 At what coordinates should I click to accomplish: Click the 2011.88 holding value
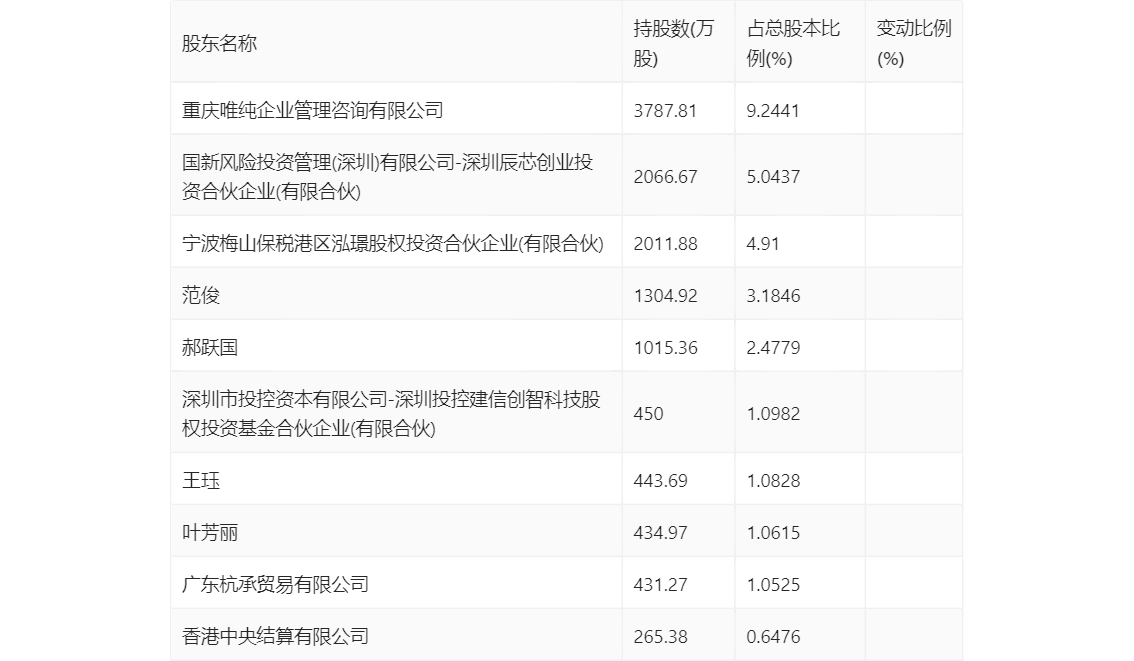665,243
